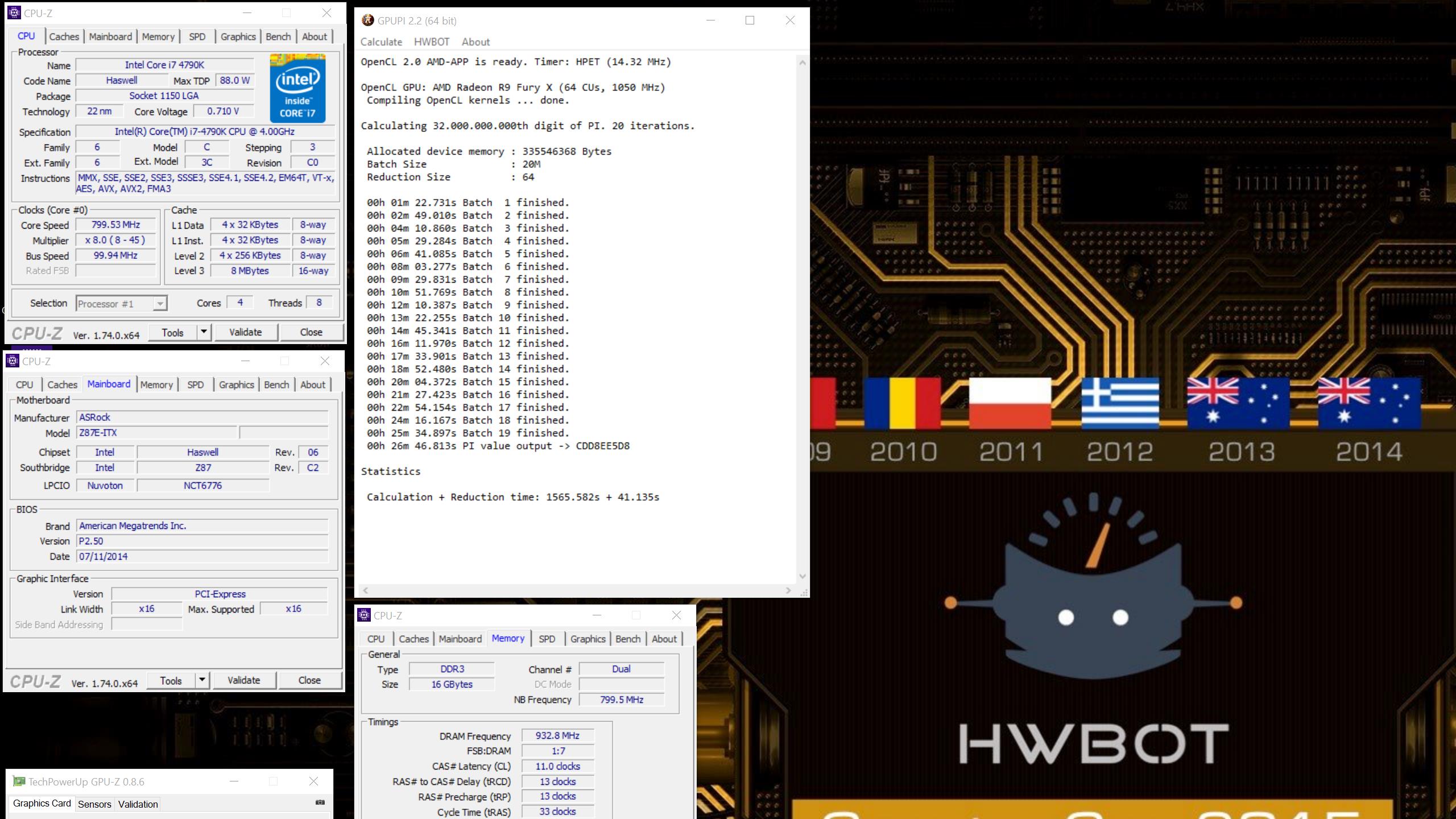
Task: Click Close button in the processor CPU-Z window
Action: tap(311, 332)
